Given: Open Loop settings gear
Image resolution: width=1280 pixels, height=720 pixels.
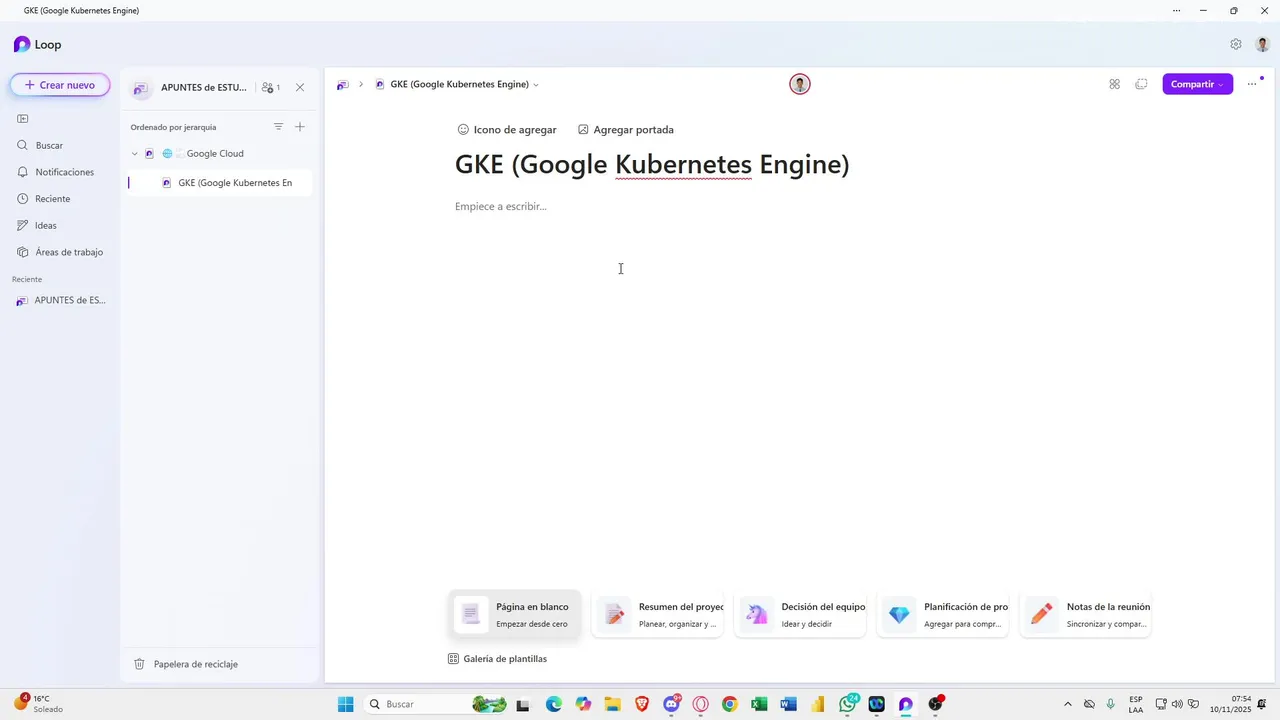Looking at the screenshot, I should pos(1236,45).
